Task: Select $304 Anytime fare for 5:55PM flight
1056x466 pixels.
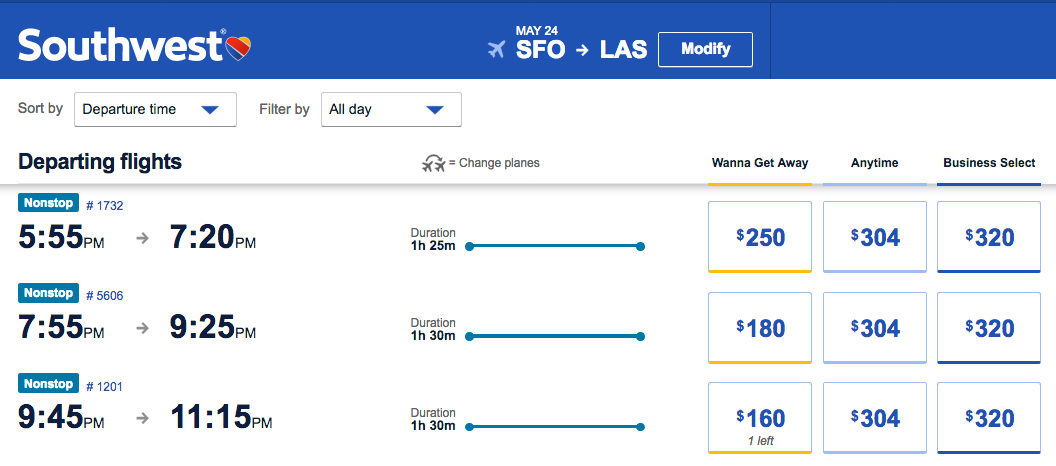Action: [x=875, y=237]
